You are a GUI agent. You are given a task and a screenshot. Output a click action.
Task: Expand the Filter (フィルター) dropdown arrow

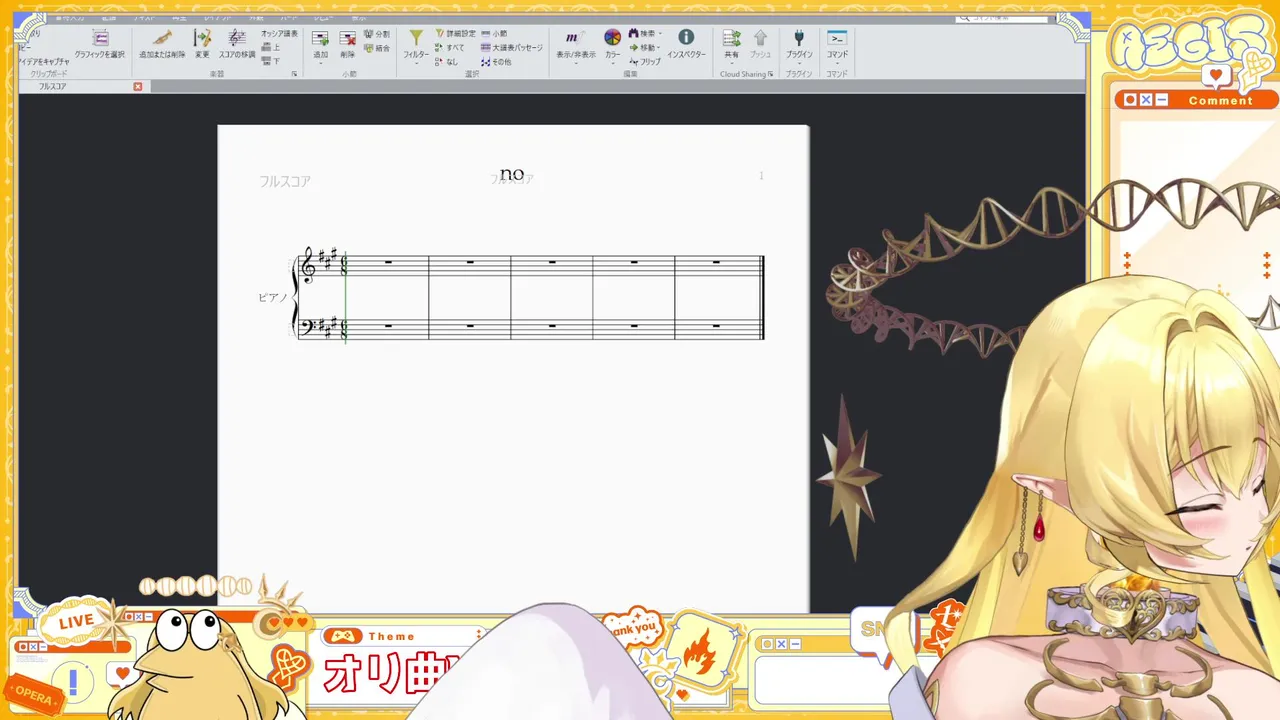coord(416,63)
